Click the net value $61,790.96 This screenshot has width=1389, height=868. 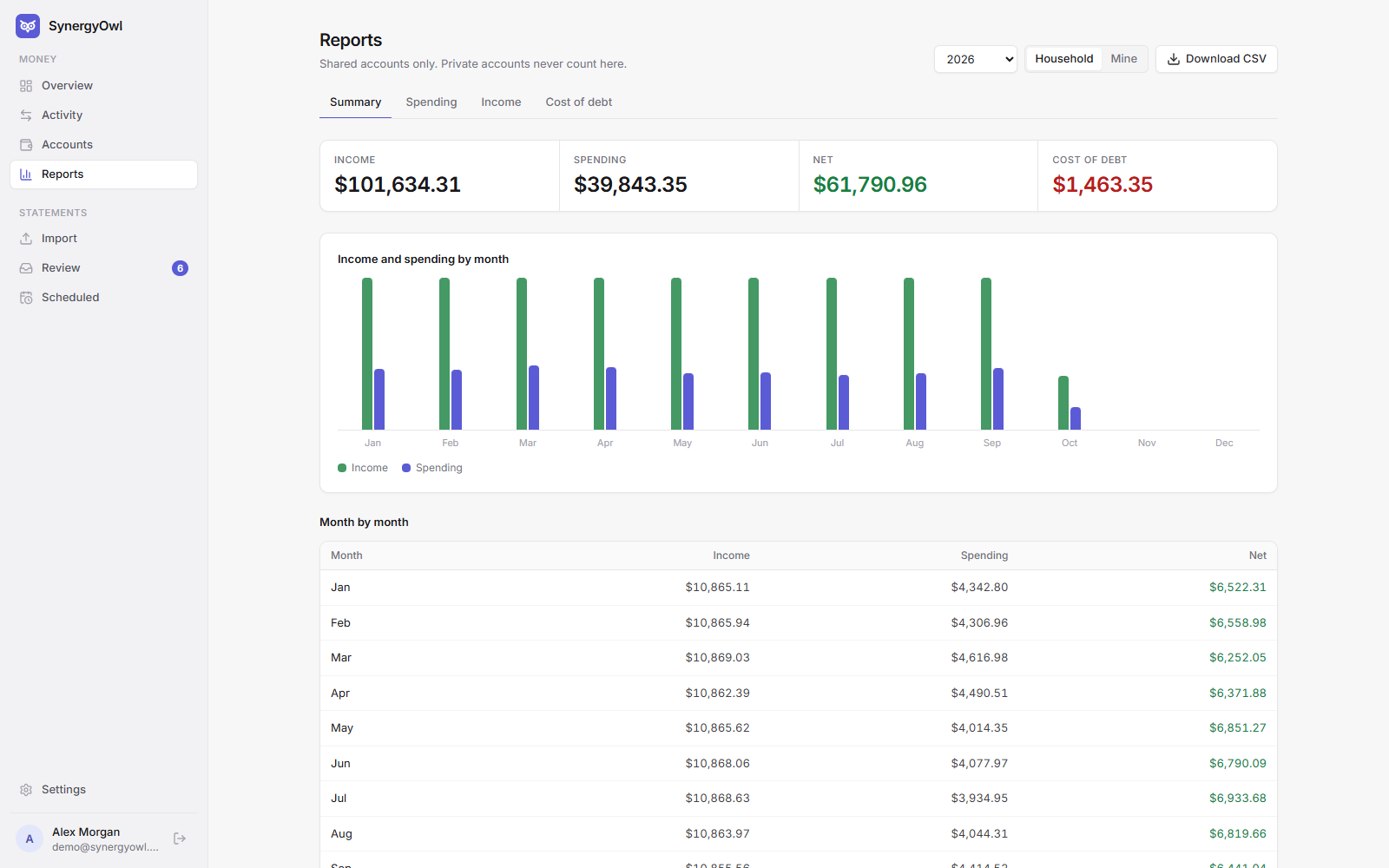point(870,185)
